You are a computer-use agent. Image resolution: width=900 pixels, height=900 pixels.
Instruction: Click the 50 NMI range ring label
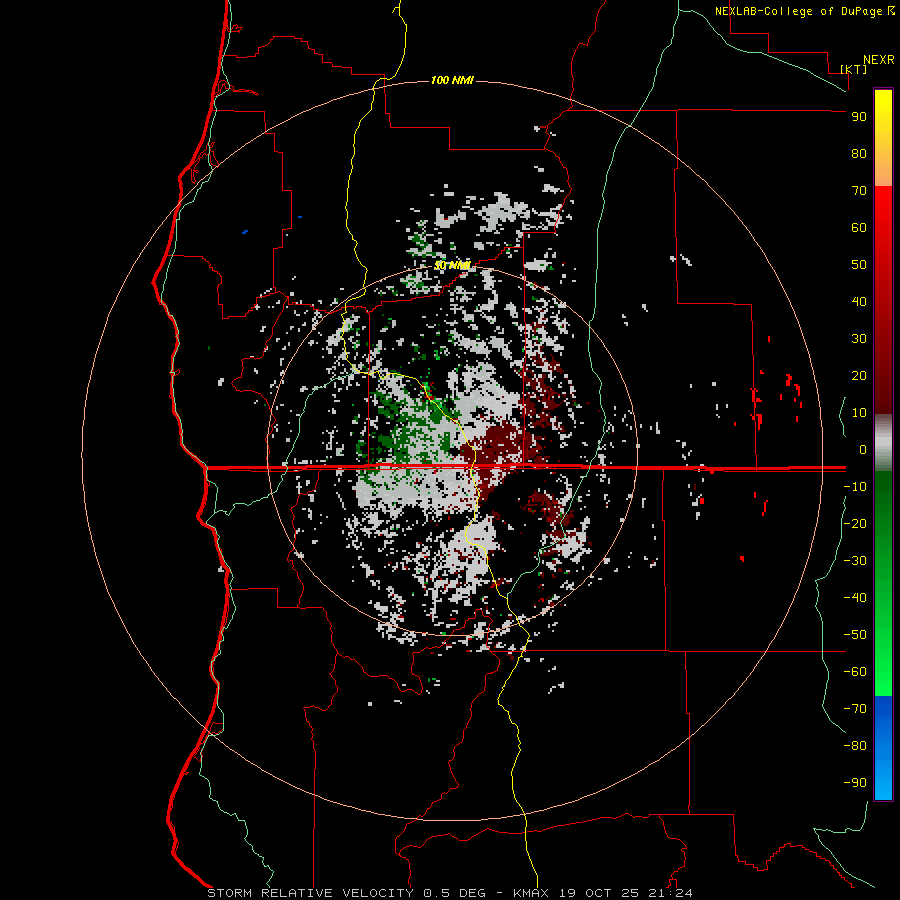pos(452,265)
